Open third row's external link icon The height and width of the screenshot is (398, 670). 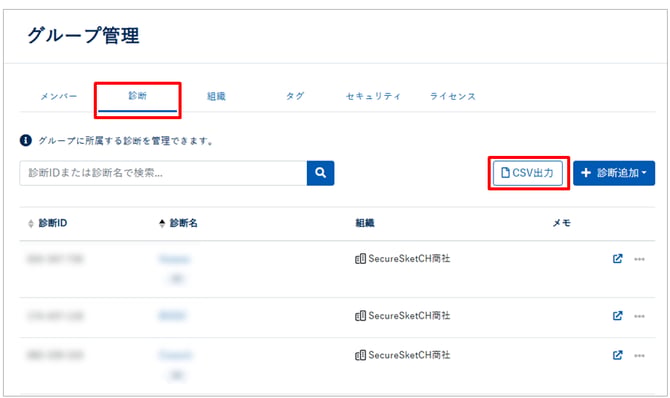[617, 355]
